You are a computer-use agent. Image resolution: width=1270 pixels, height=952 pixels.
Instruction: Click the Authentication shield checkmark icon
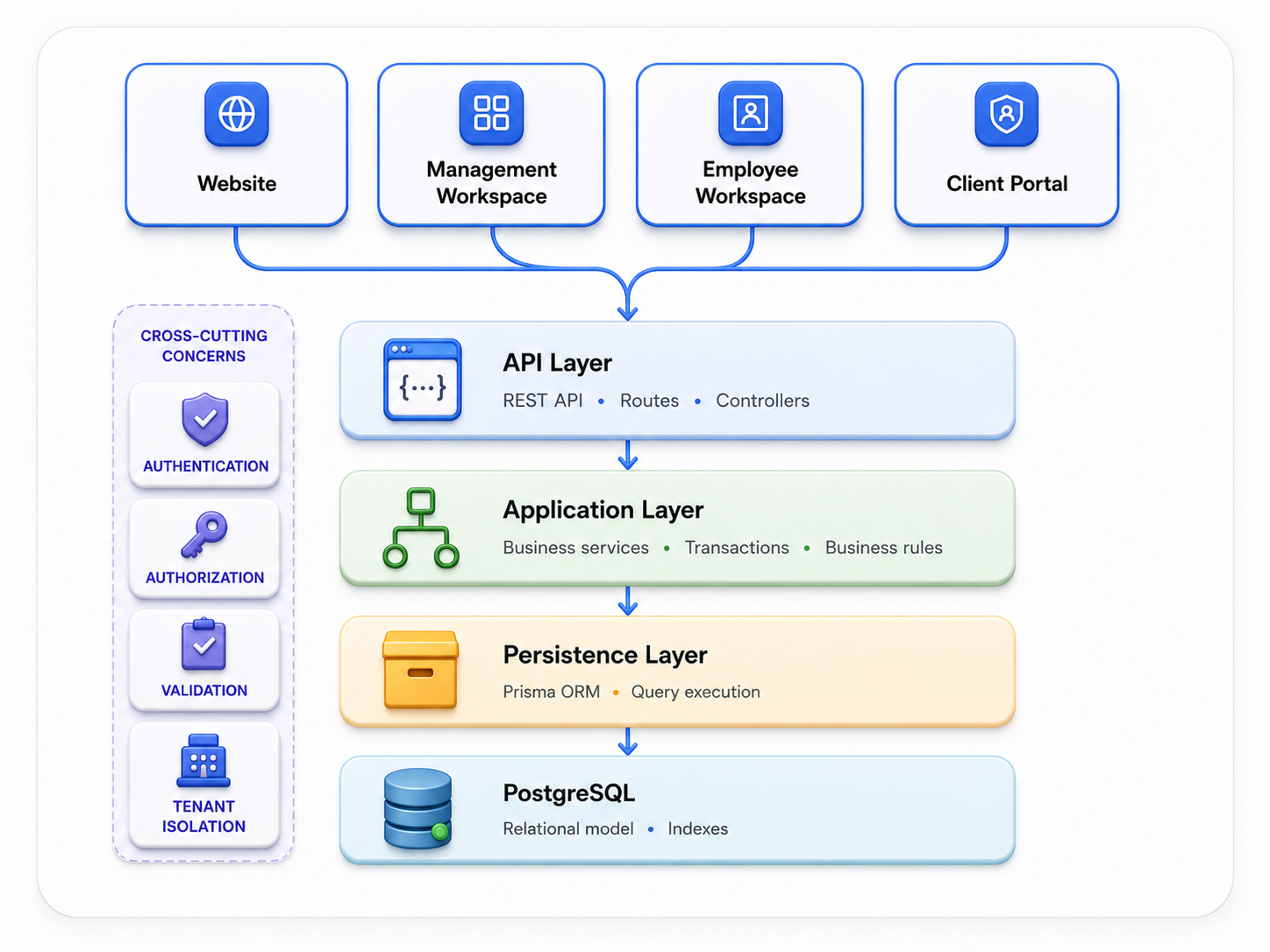205,420
